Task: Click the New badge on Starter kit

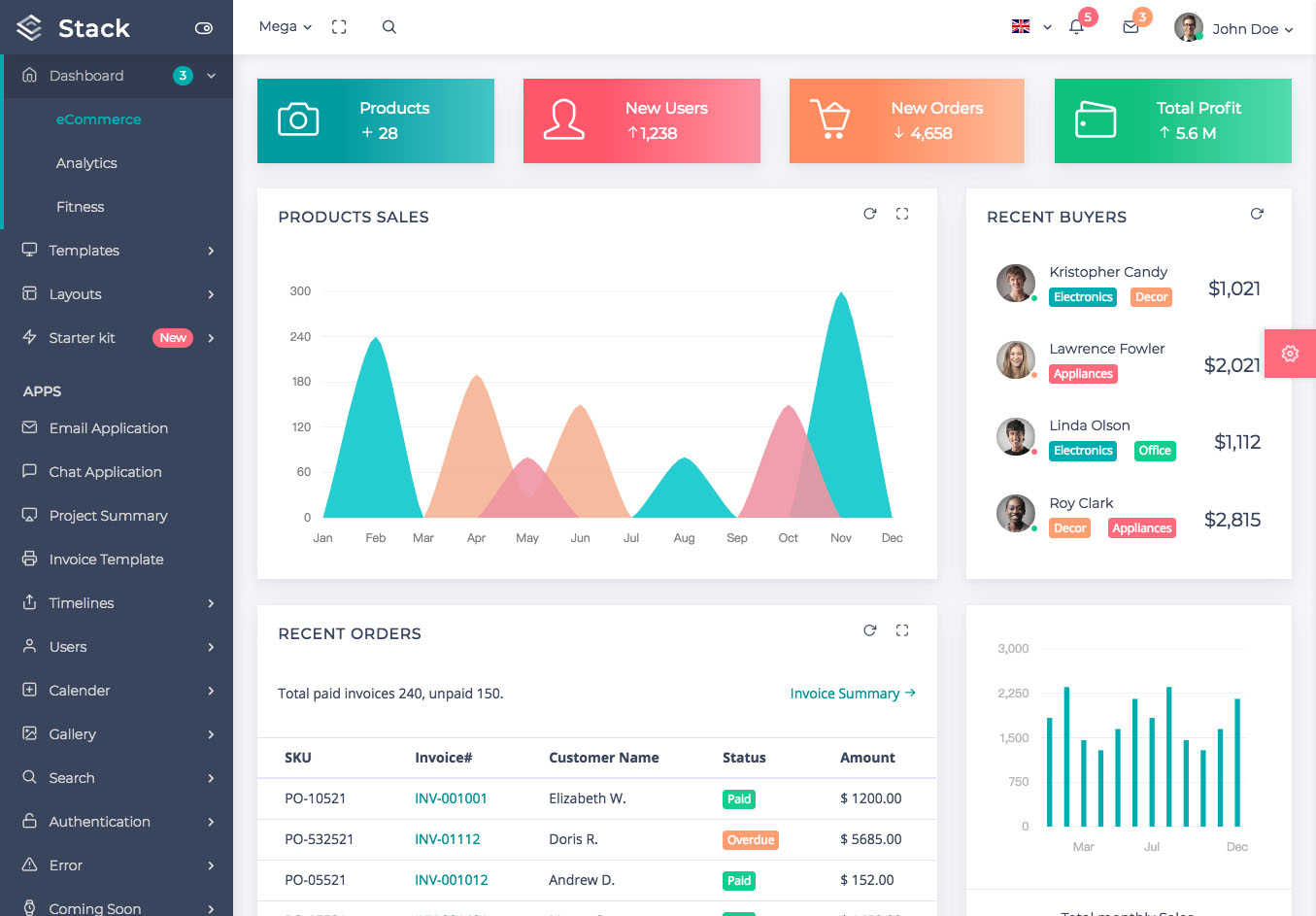Action: tap(173, 338)
